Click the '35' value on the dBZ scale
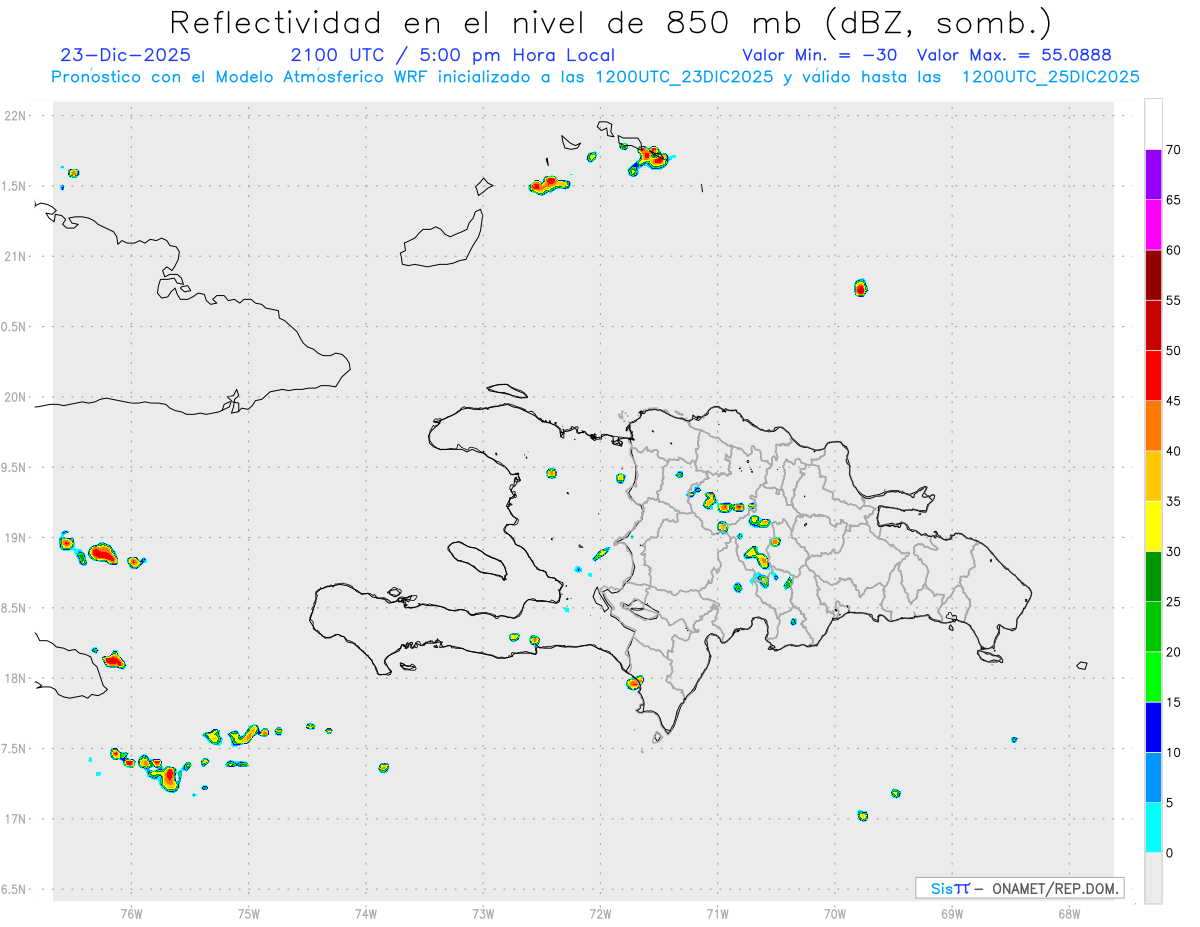Viewport: 1200px width, 927px height. tap(1174, 501)
